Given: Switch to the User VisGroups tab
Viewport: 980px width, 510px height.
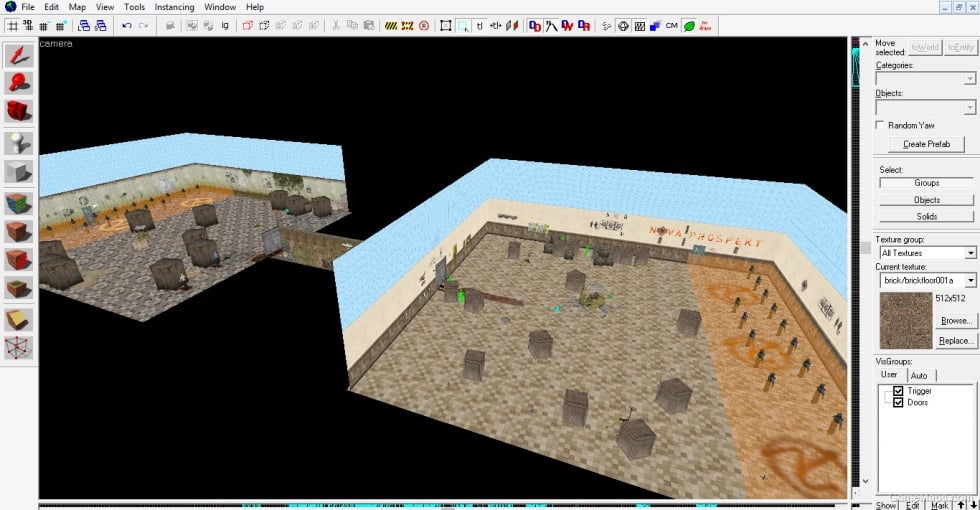Looking at the screenshot, I should pos(889,374).
